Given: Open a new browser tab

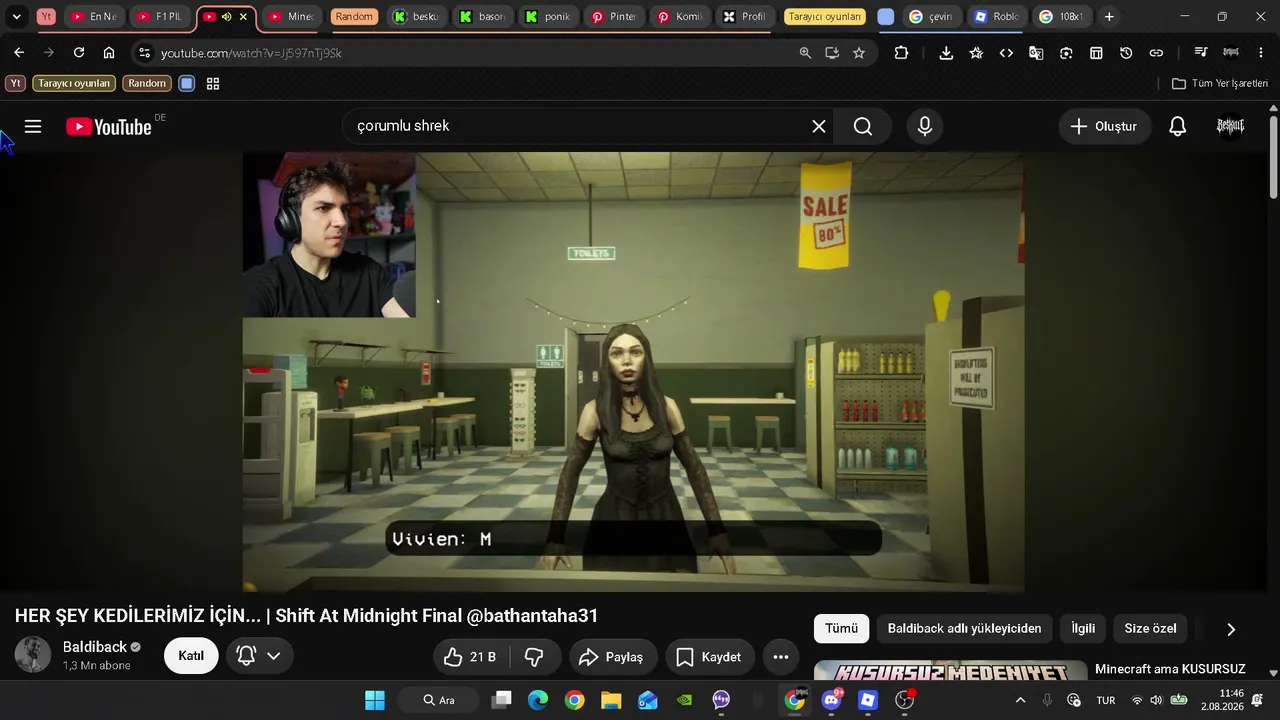Looking at the screenshot, I should tap(1109, 17).
